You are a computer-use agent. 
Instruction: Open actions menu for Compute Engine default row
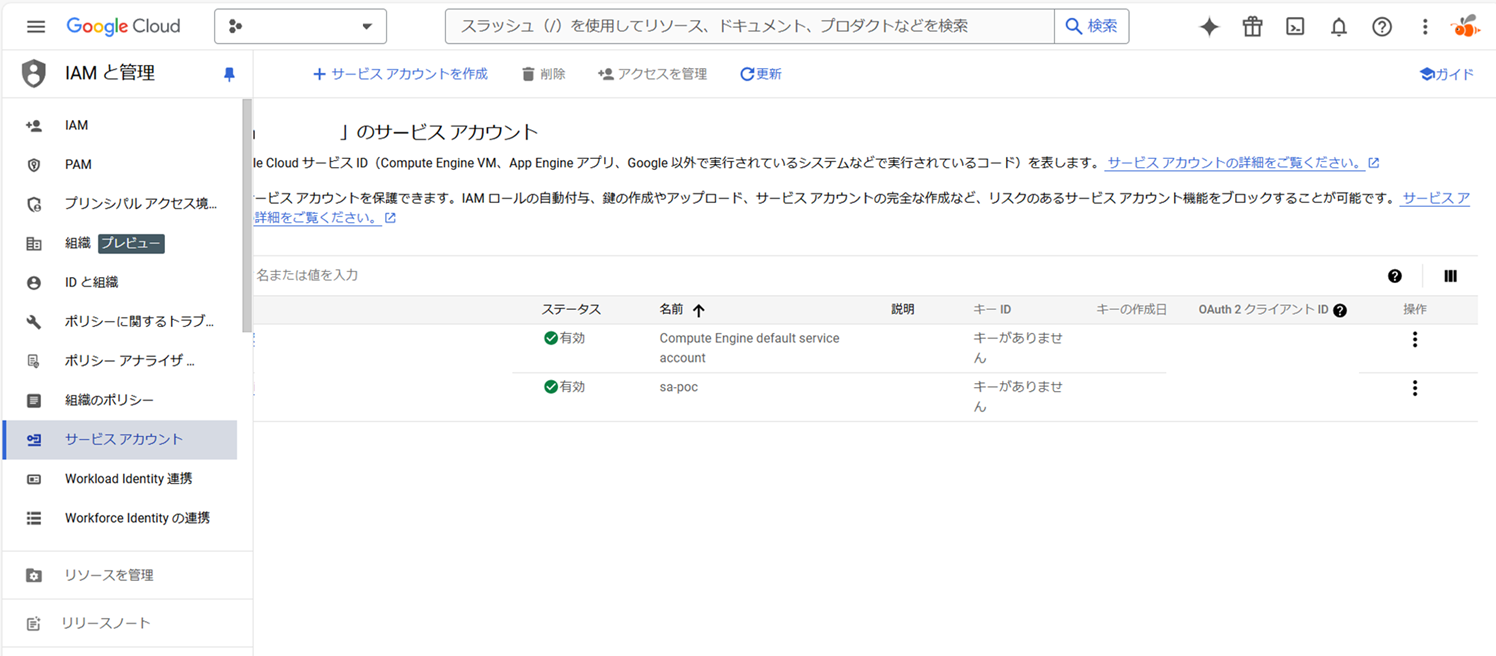point(1414,339)
